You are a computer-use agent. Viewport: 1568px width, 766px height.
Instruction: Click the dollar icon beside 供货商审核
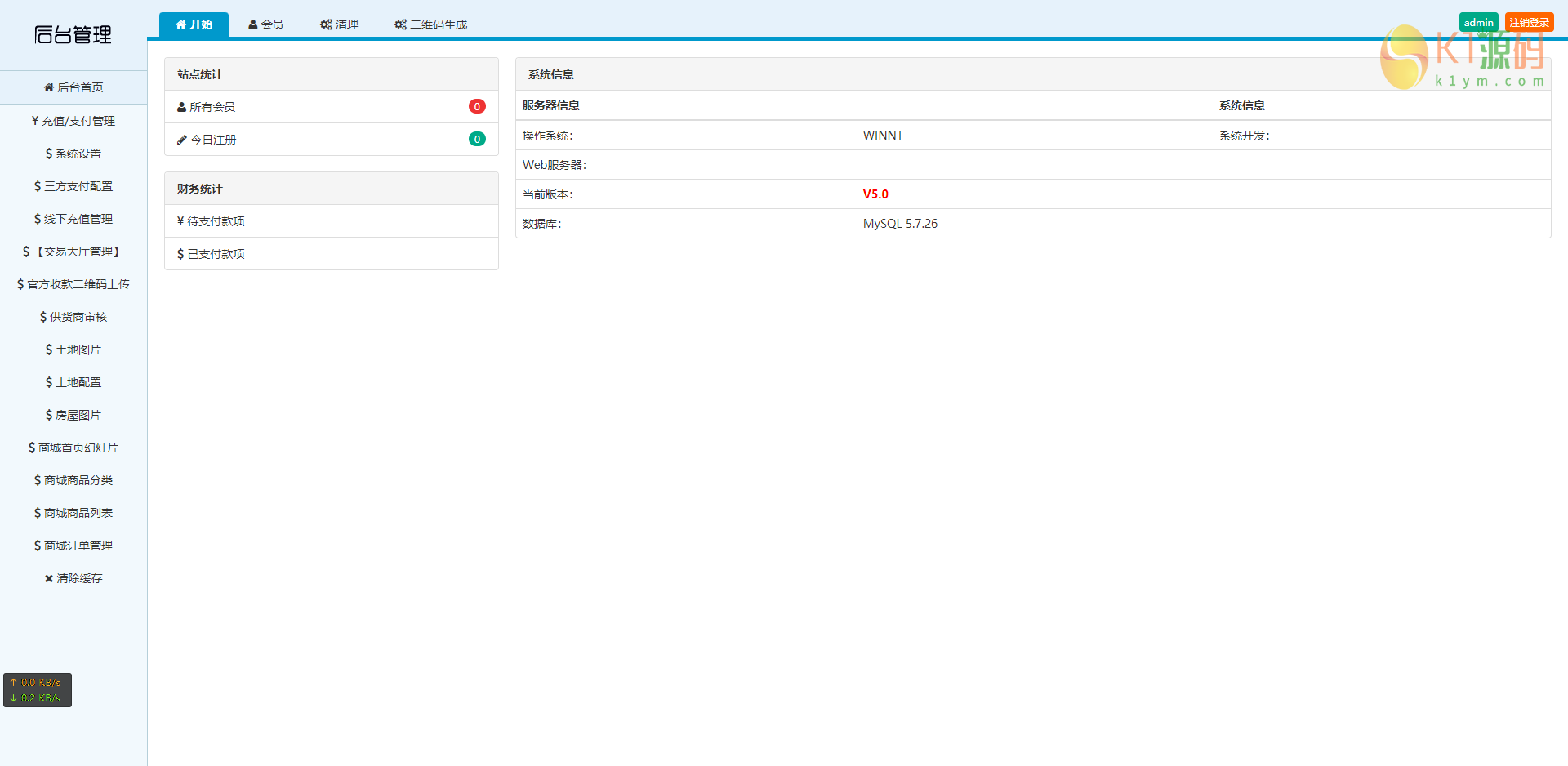tap(43, 317)
